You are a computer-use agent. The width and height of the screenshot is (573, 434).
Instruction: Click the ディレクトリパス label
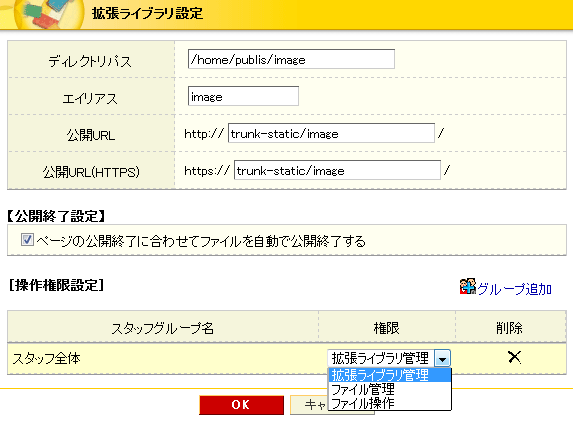click(90, 61)
